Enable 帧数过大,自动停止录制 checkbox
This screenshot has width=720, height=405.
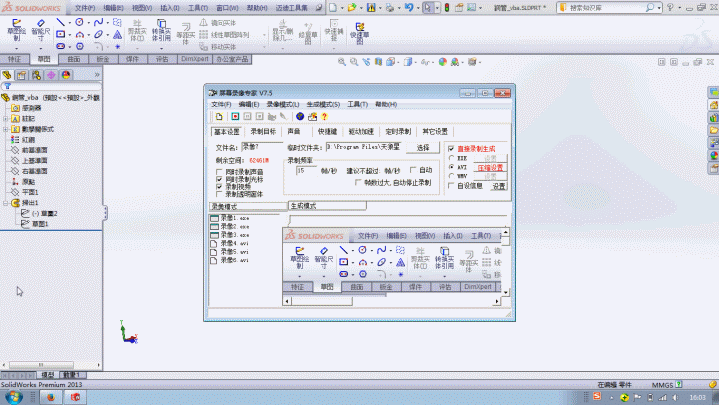(358, 182)
